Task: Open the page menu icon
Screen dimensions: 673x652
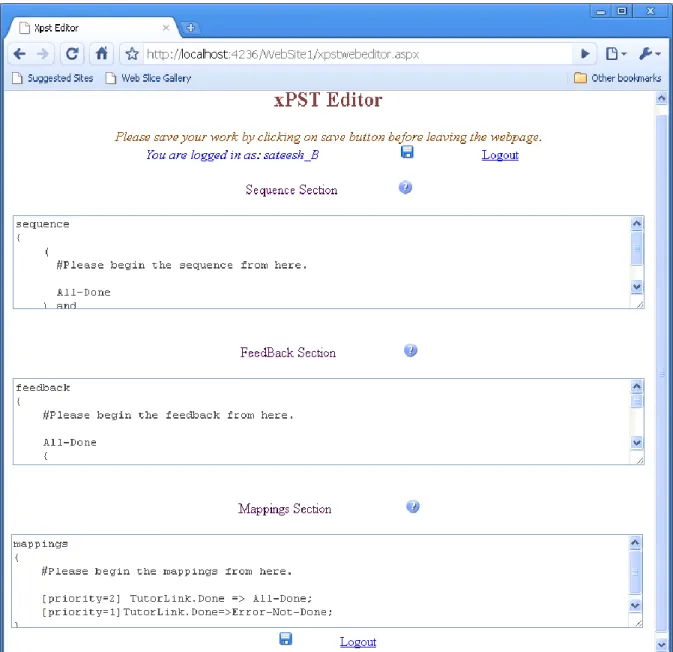Action: click(x=616, y=54)
